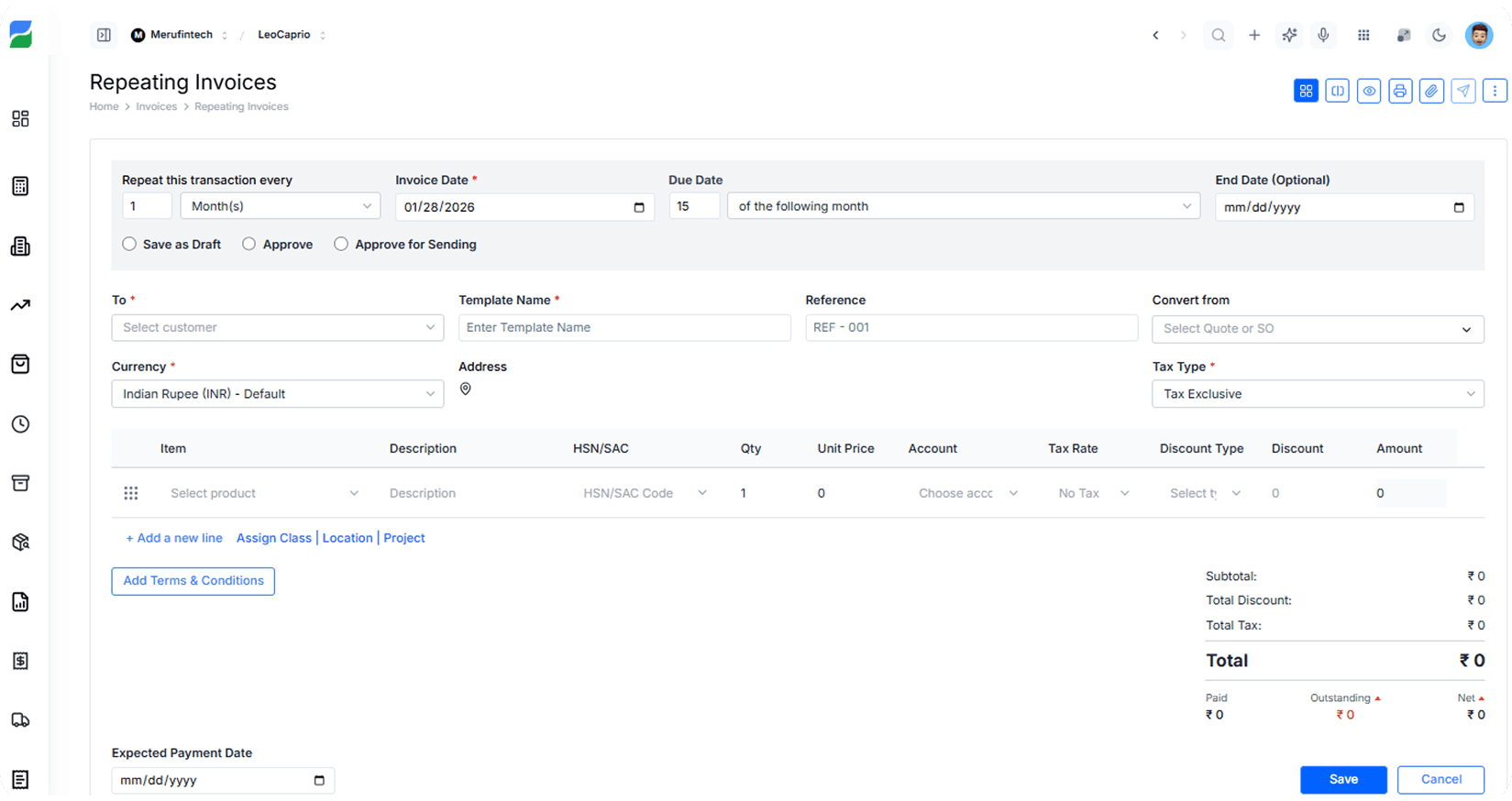Select the Save as Draft radio button
The height and width of the screenshot is (801, 1512).
pos(129,244)
